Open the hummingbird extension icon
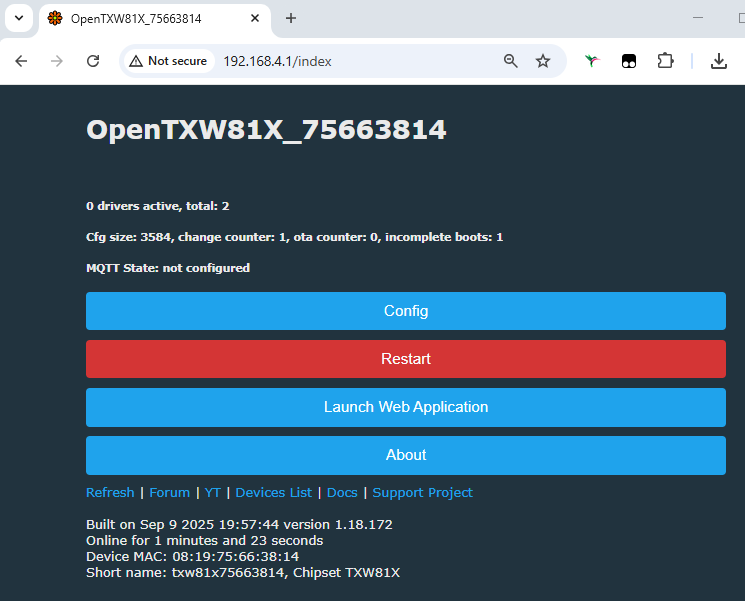Image resolution: width=745 pixels, height=601 pixels. point(592,61)
